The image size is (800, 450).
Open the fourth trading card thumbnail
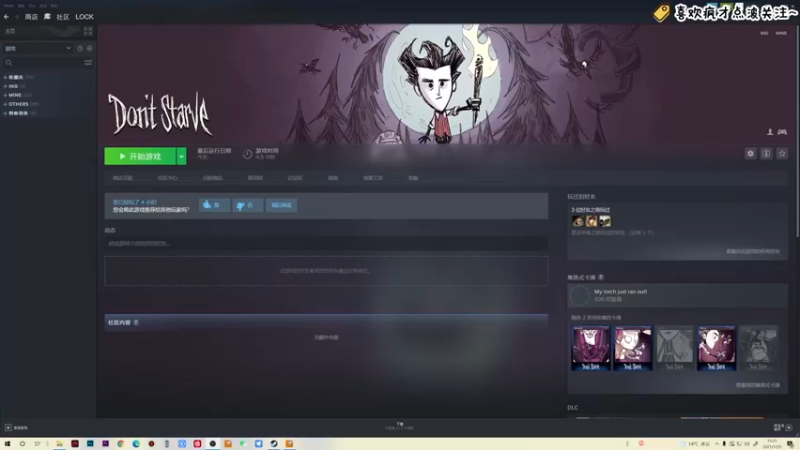tap(716, 348)
